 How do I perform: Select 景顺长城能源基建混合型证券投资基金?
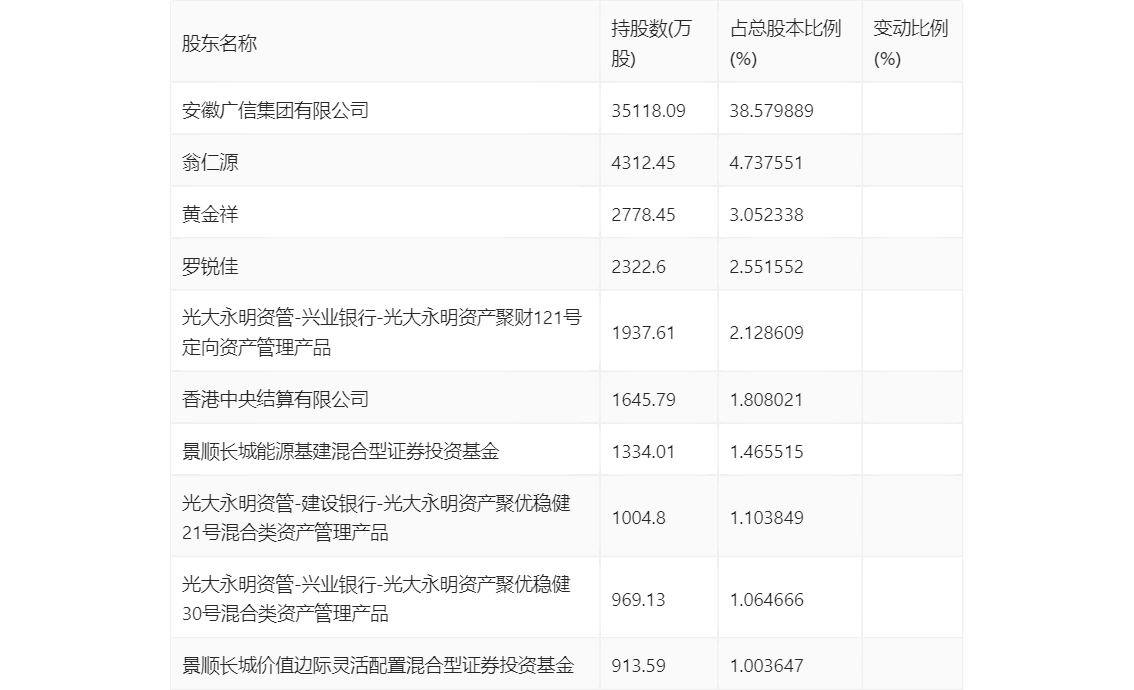(x=341, y=452)
